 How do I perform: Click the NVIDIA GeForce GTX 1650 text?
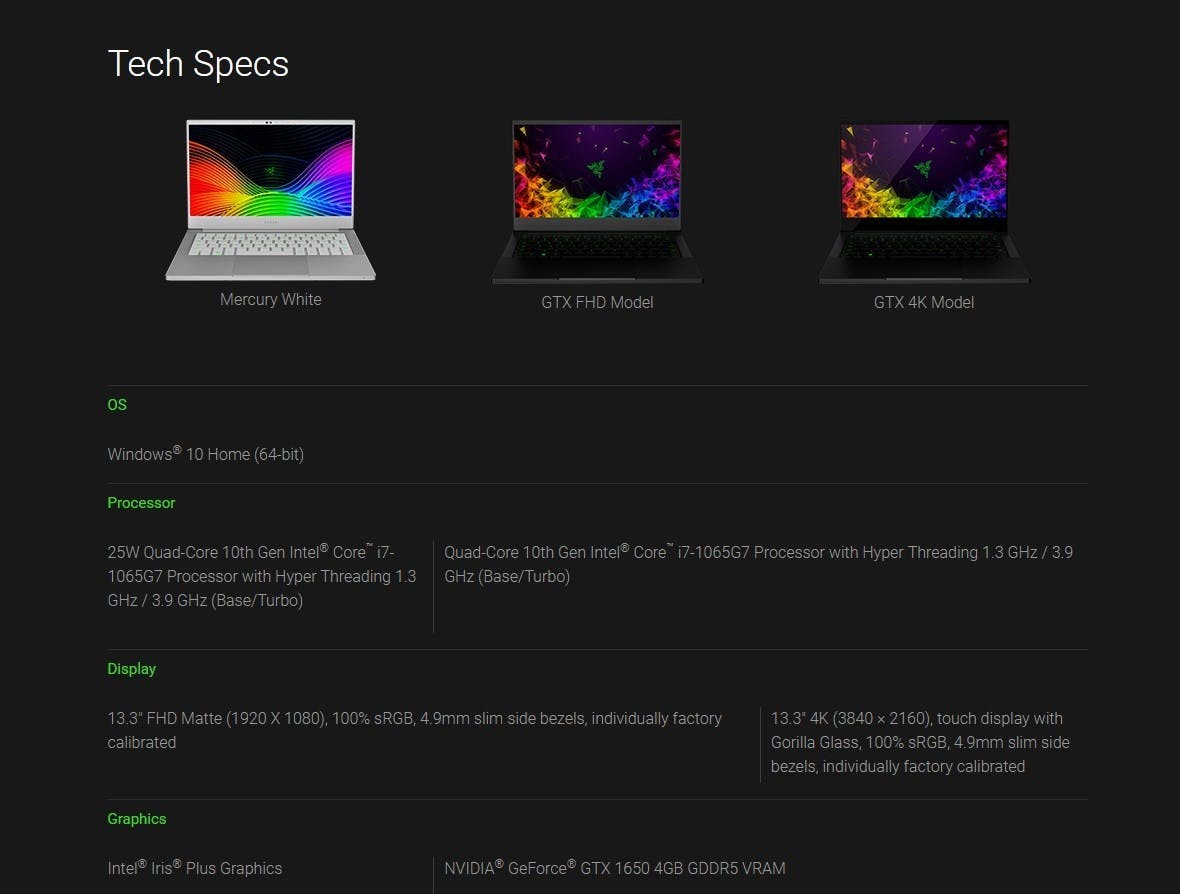coord(615,868)
